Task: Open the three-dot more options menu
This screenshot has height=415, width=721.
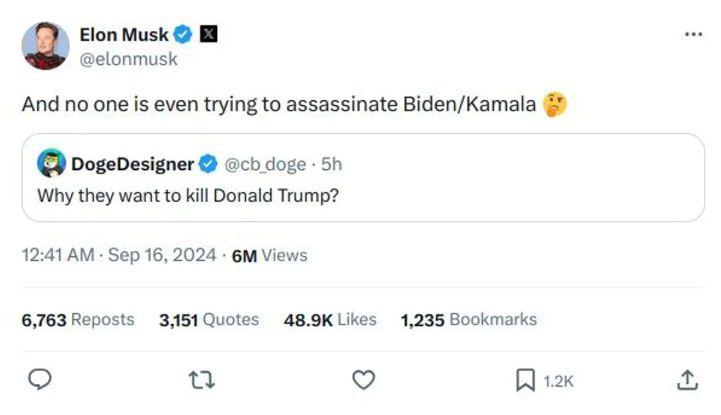Action: [x=693, y=34]
